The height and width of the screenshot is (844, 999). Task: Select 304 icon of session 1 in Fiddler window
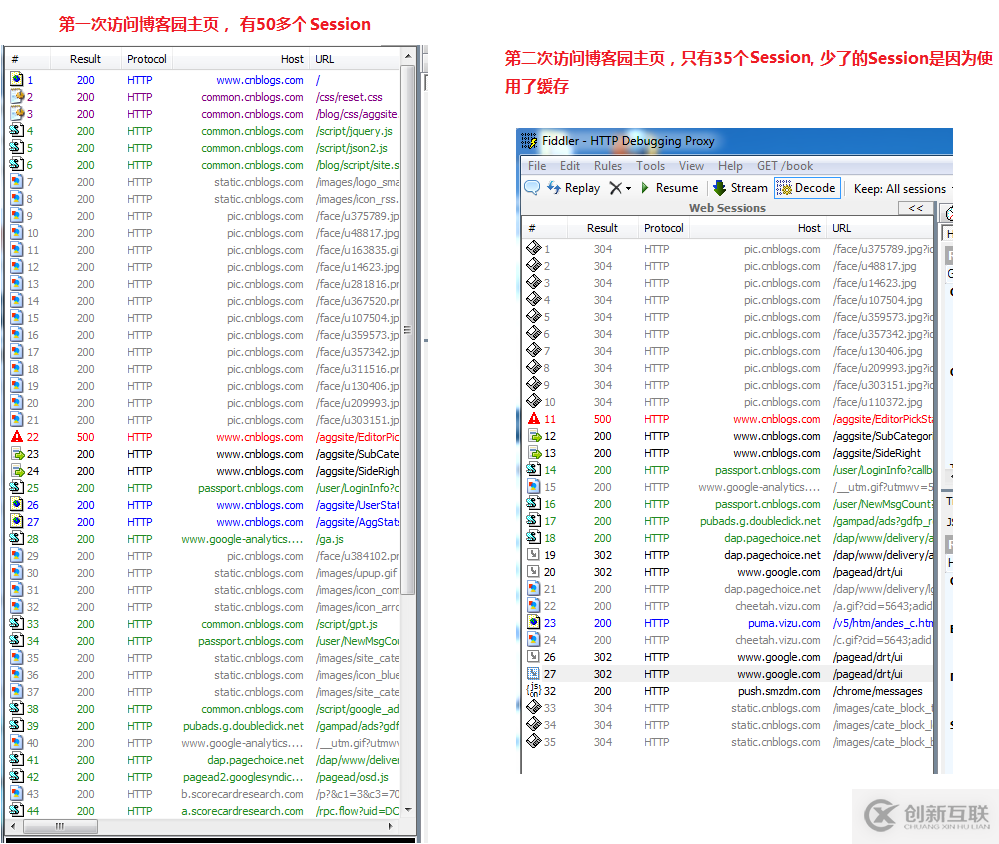point(533,248)
